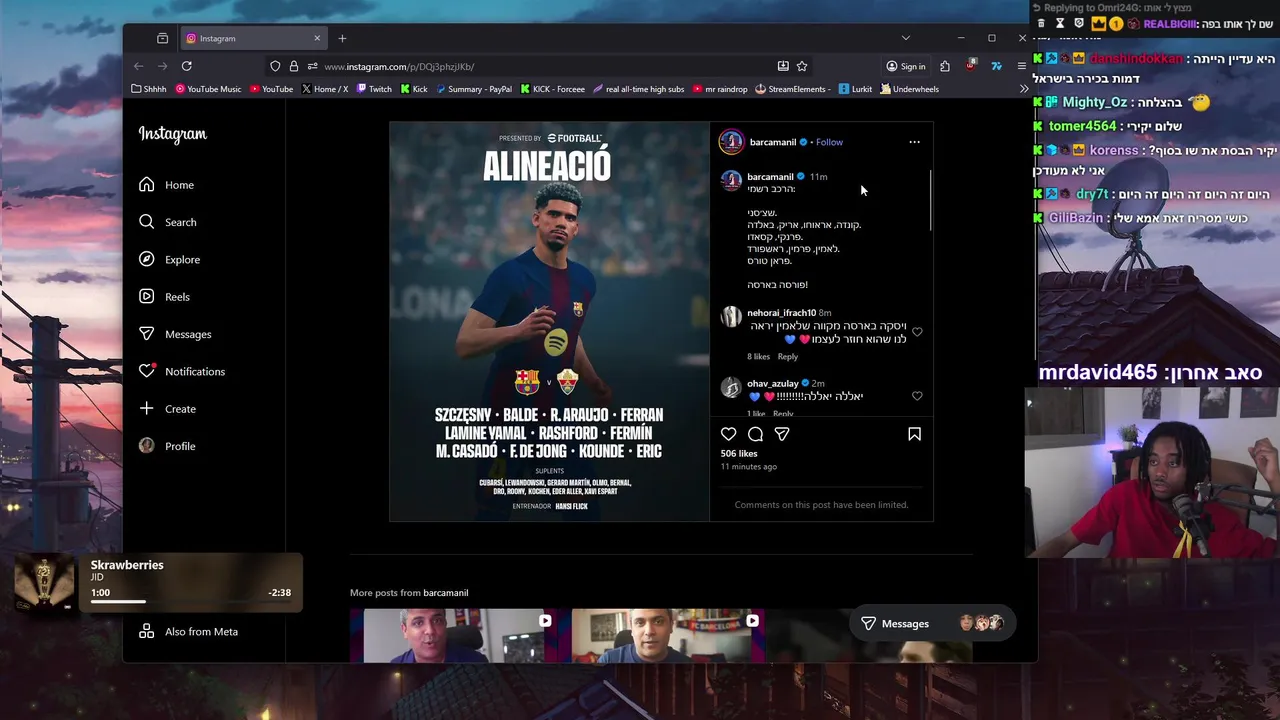
Task: Click Also from Meta link
Action: (188, 631)
